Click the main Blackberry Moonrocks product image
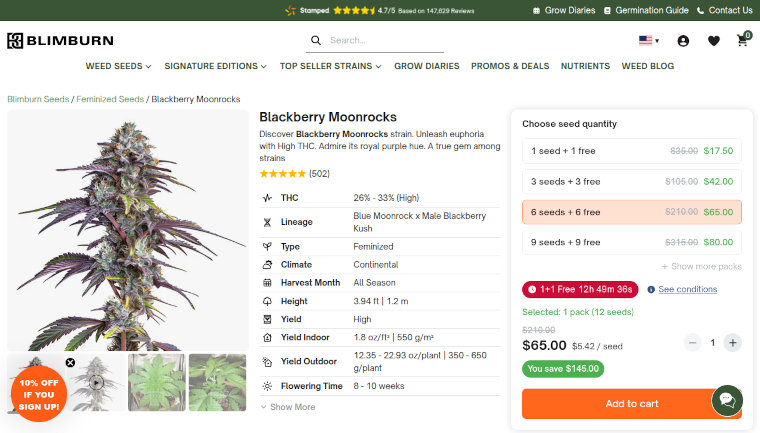The width and height of the screenshot is (760, 433). 127,230
